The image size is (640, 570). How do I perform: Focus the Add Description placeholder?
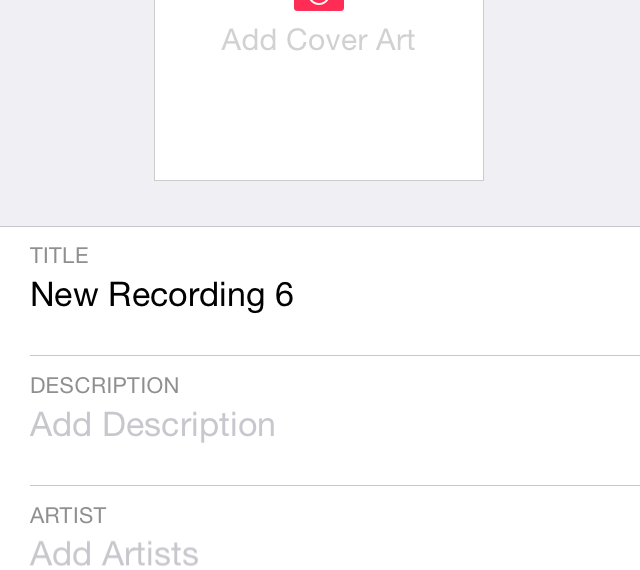coord(152,425)
